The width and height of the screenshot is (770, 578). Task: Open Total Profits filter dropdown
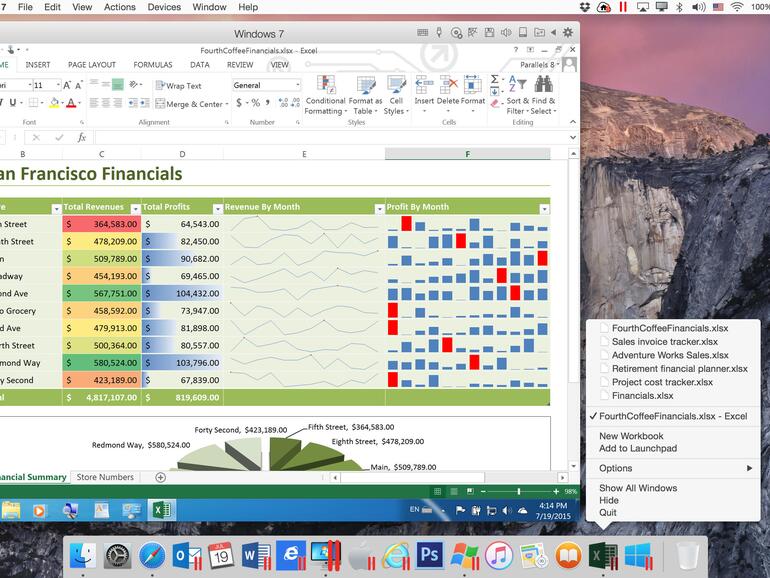click(218, 209)
